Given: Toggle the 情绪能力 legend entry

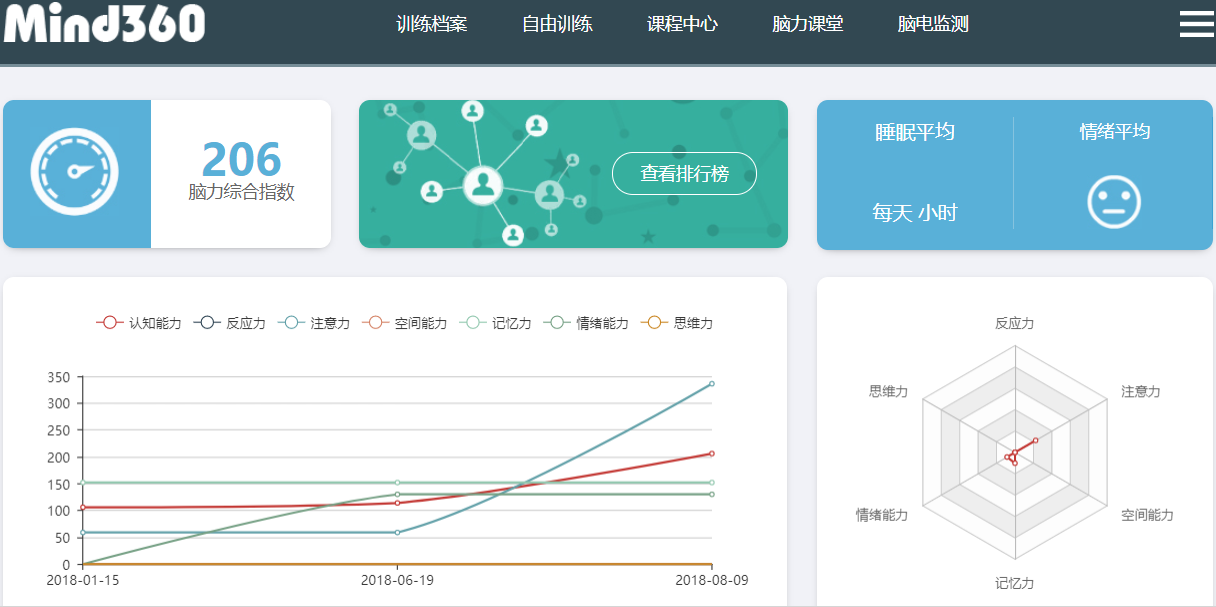Looking at the screenshot, I should tap(587, 323).
